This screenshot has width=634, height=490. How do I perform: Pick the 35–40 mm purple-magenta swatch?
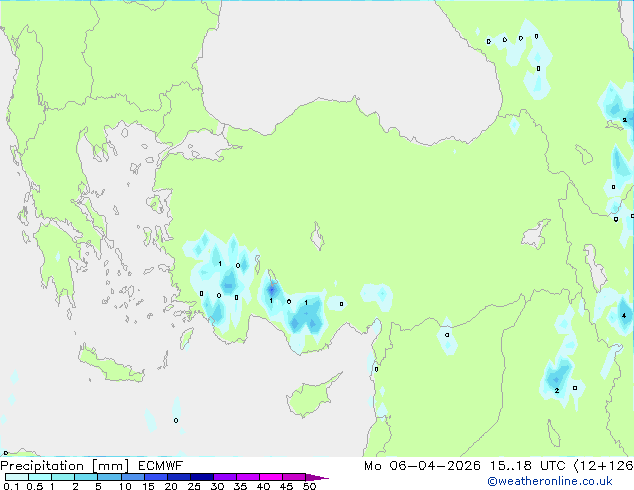click(247, 477)
